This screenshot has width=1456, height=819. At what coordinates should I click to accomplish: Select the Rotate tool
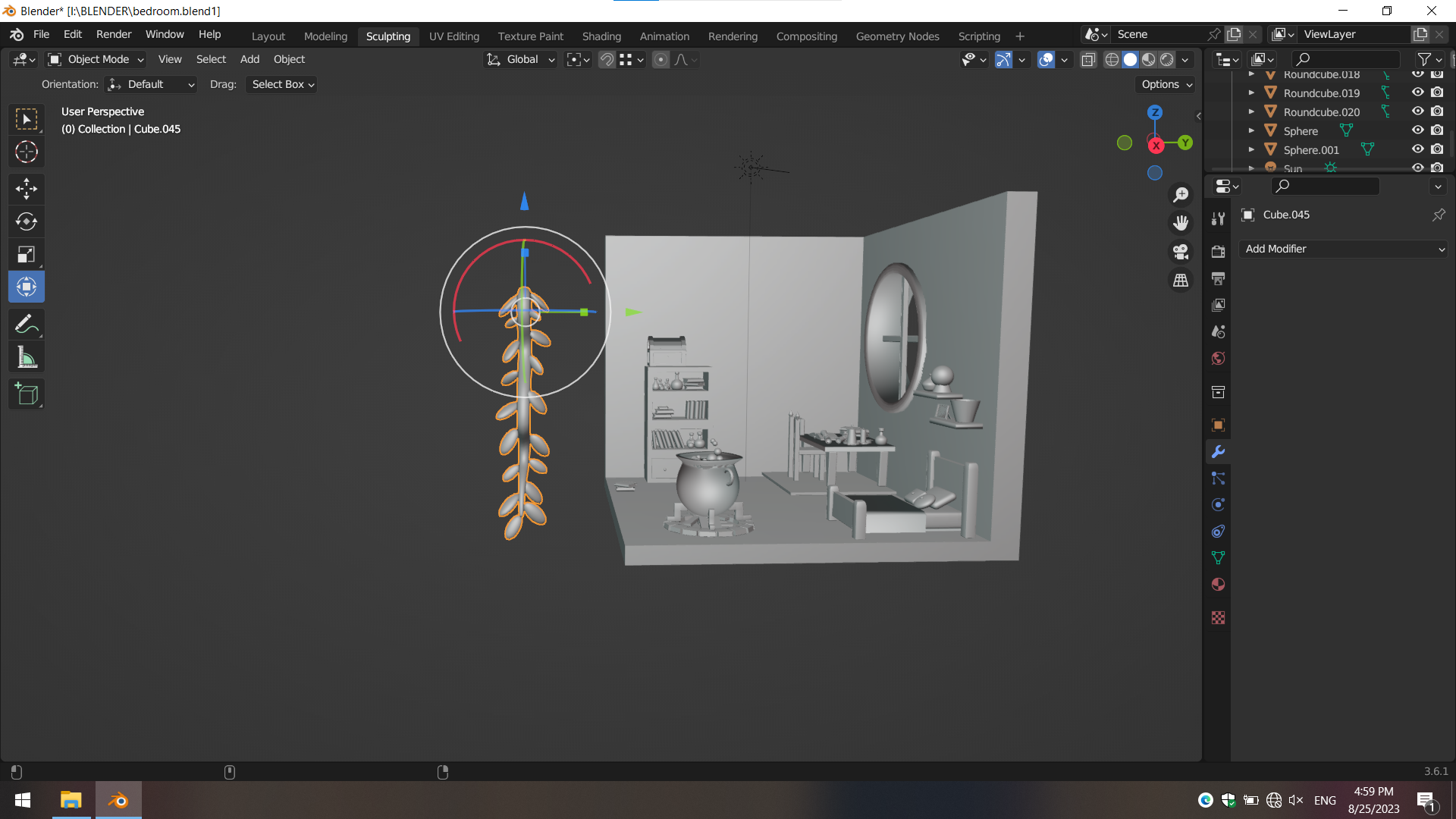(x=27, y=221)
